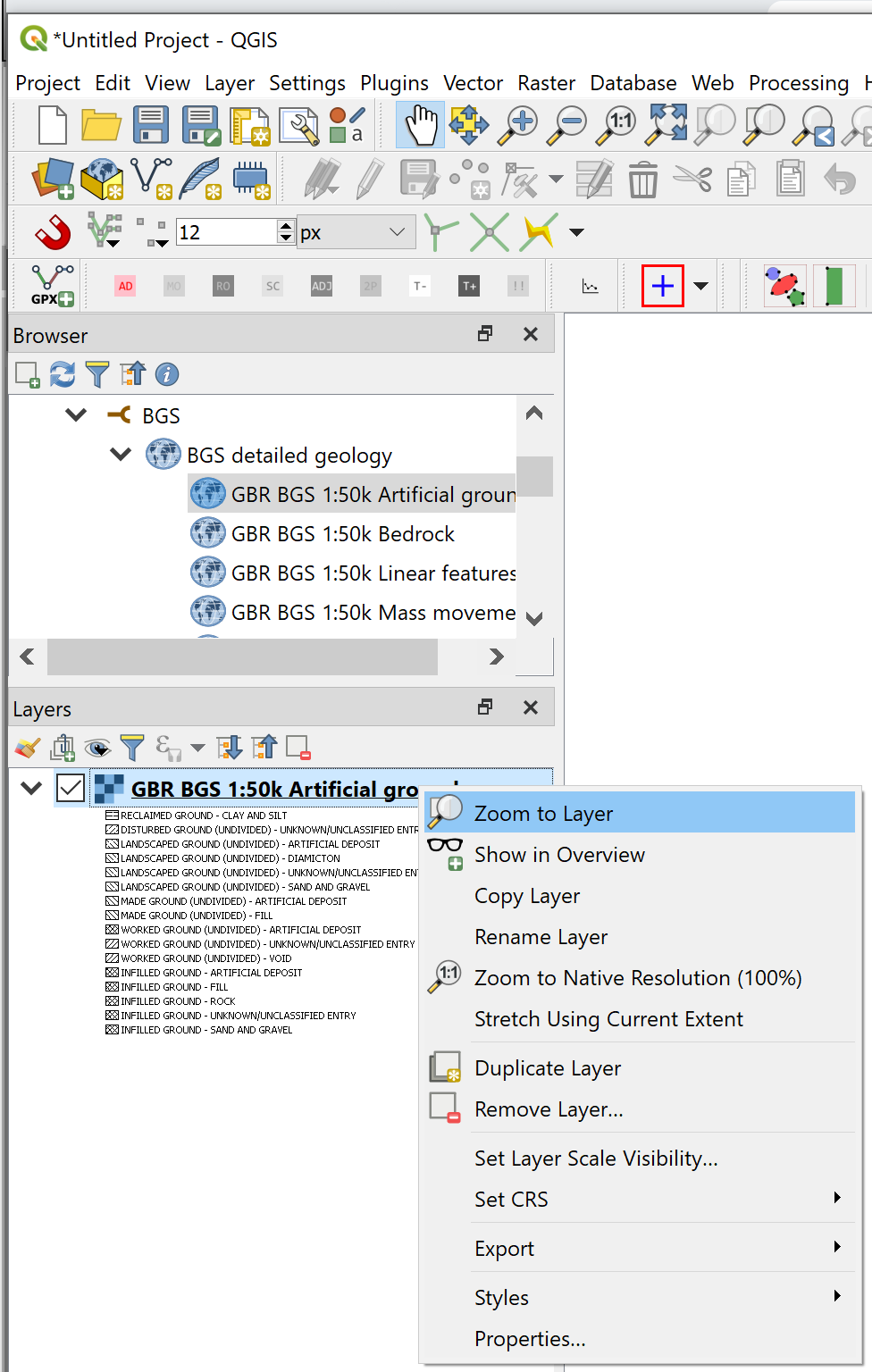The width and height of the screenshot is (872, 1372).
Task: Toggle visibility of GBR BGS Artificial ground layer
Action: [x=71, y=788]
